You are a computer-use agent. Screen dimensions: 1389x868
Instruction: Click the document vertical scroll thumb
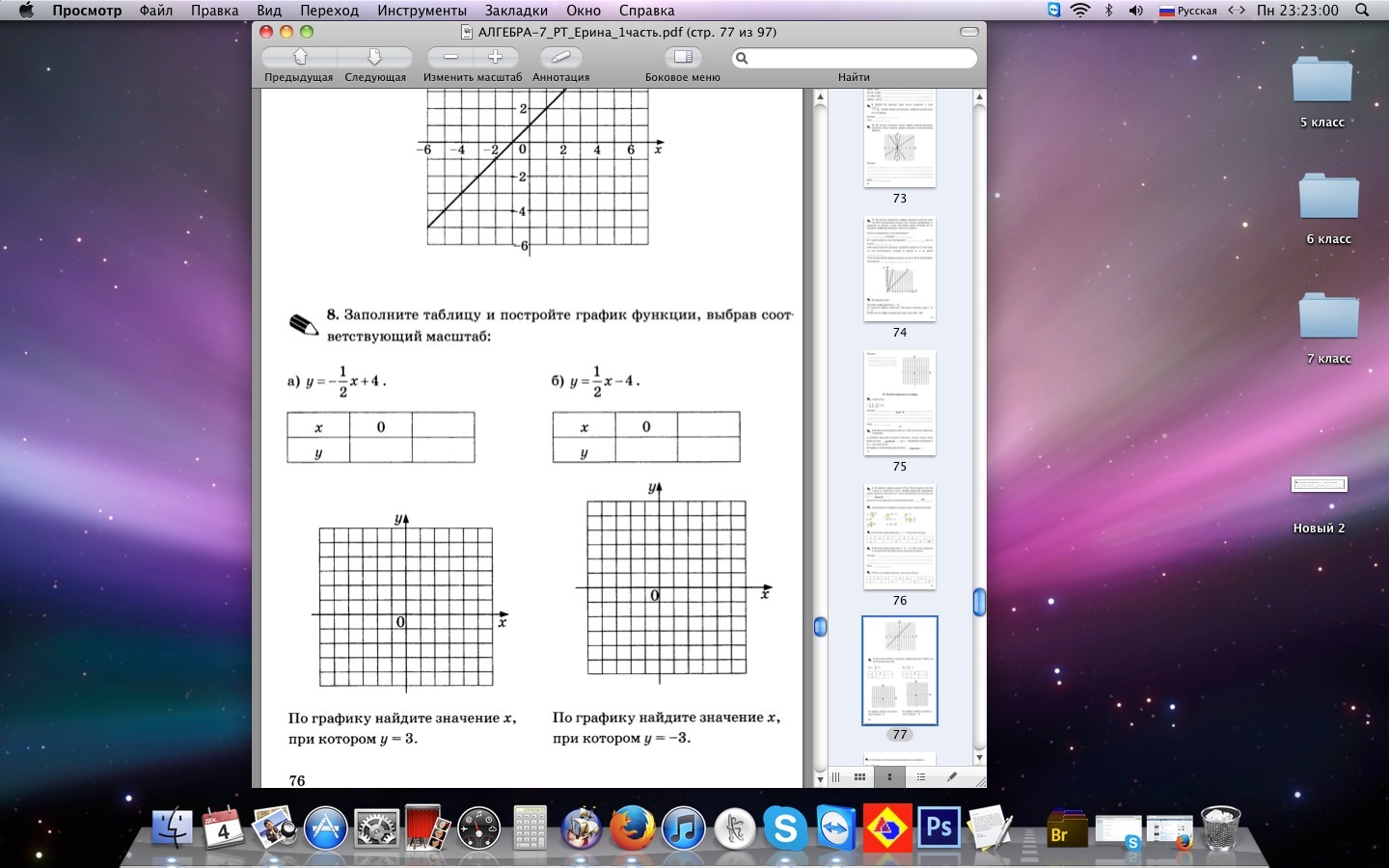(x=820, y=627)
